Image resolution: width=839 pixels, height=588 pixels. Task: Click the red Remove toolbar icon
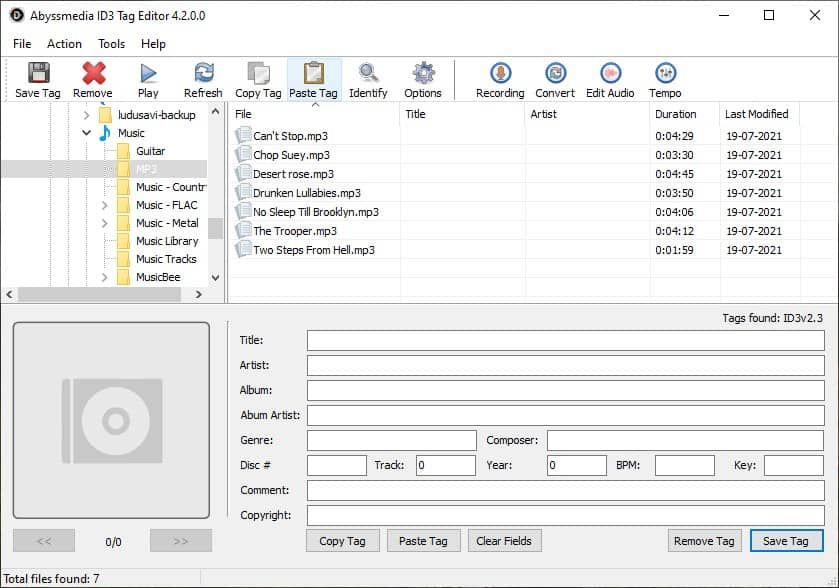tap(93, 73)
